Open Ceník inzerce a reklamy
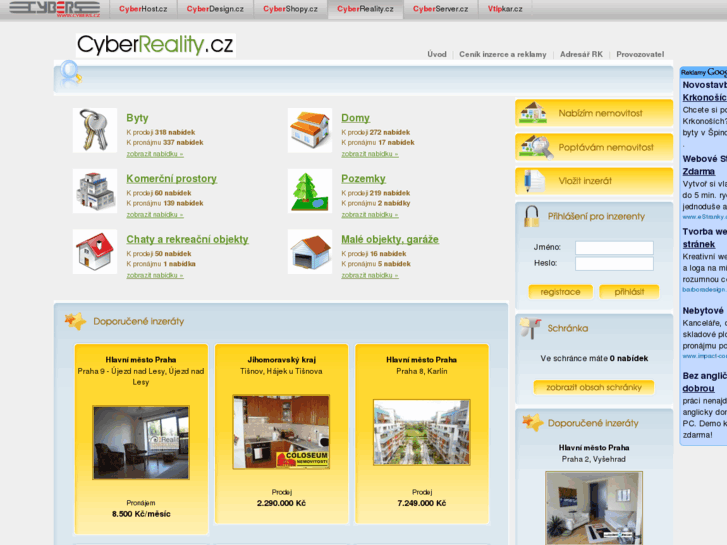The image size is (727, 545). click(503, 54)
